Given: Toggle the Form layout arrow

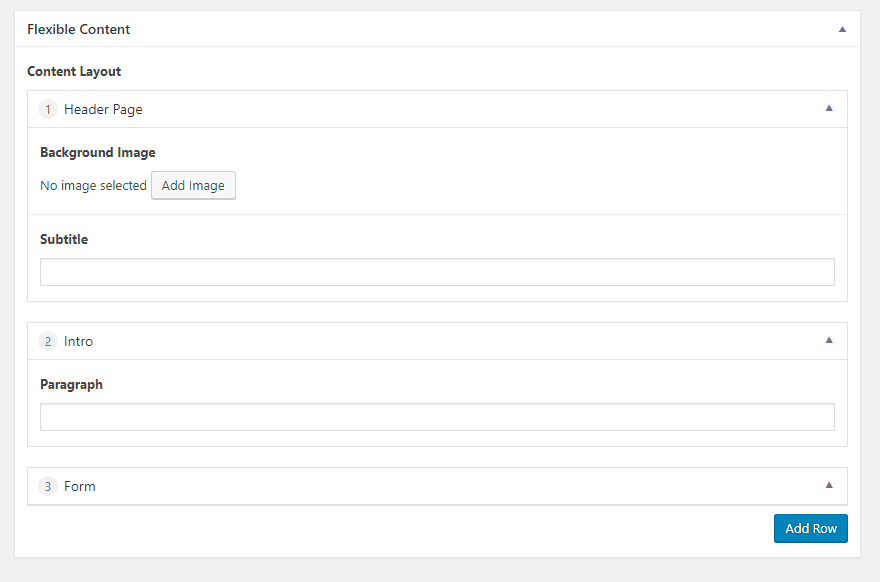Looking at the screenshot, I should 828,485.
